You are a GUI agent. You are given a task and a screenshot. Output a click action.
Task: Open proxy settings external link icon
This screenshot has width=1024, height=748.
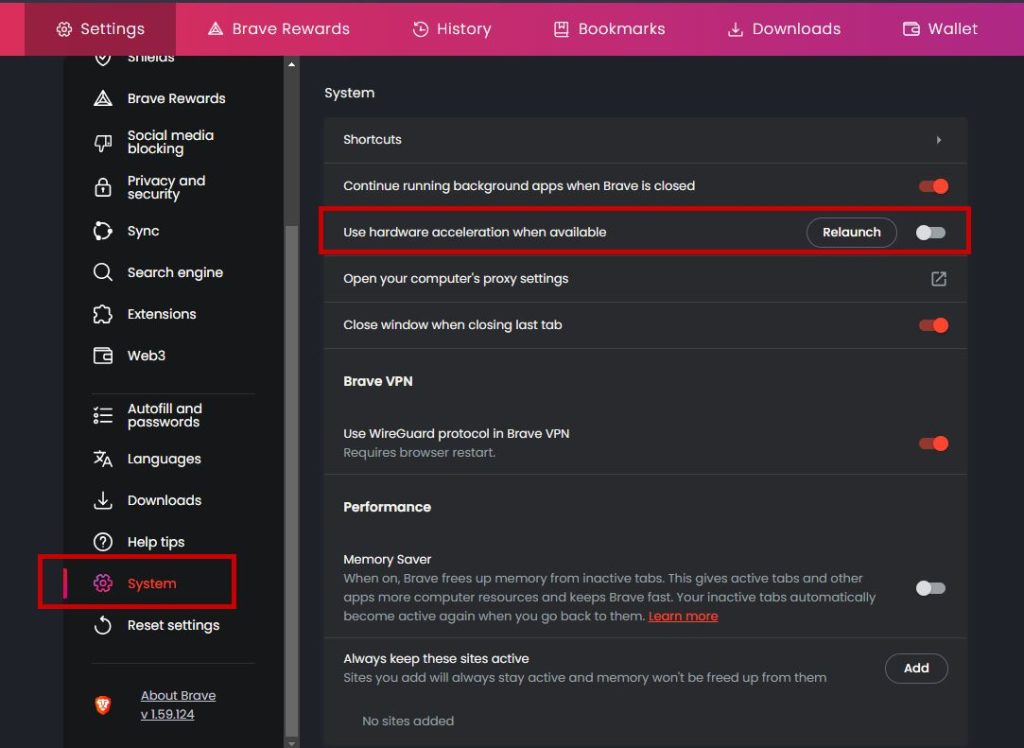coord(938,279)
